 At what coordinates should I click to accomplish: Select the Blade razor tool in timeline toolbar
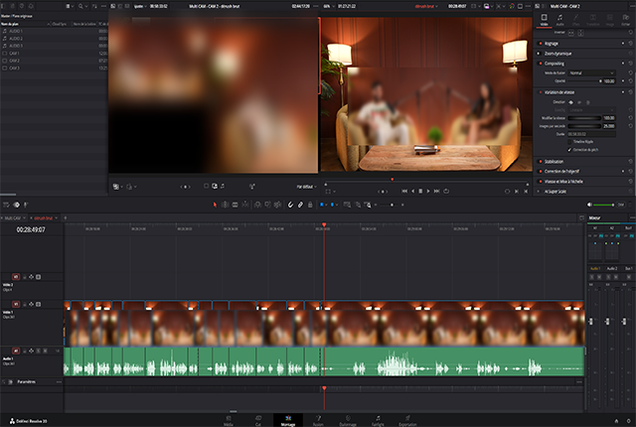[247, 204]
